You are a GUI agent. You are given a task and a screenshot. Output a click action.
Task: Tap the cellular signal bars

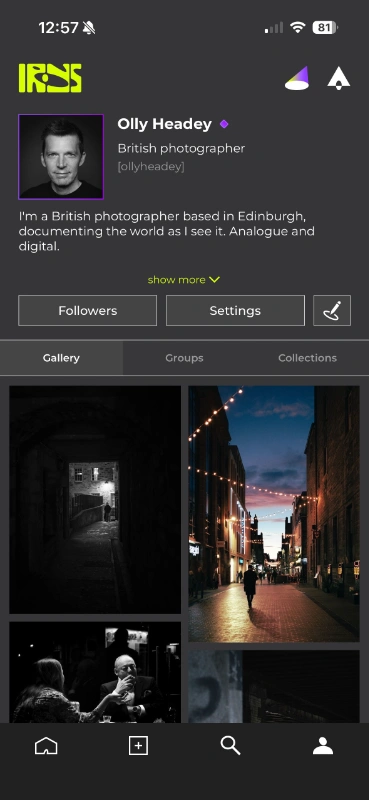(x=274, y=28)
